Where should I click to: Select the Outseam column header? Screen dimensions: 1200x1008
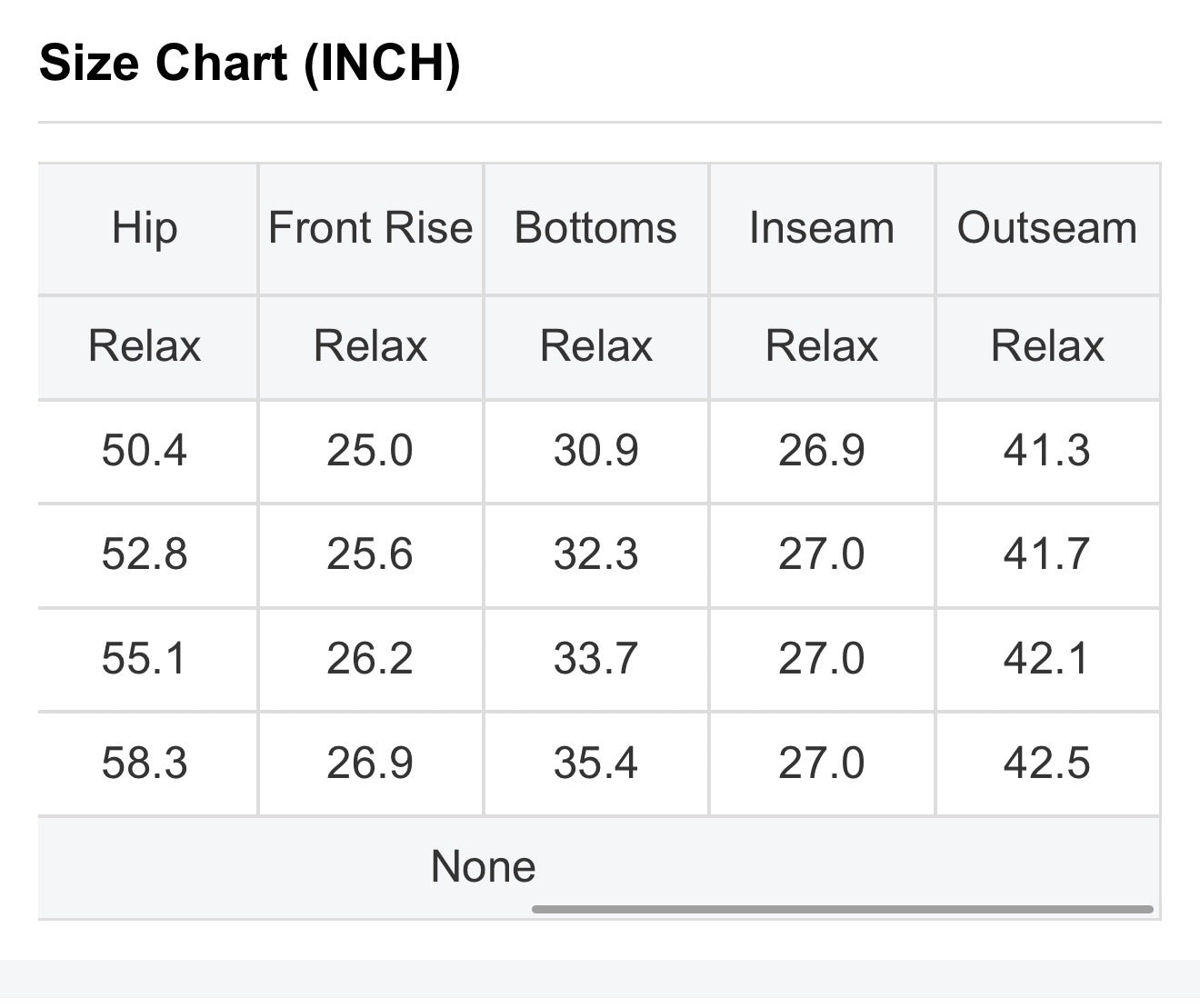tap(1047, 227)
